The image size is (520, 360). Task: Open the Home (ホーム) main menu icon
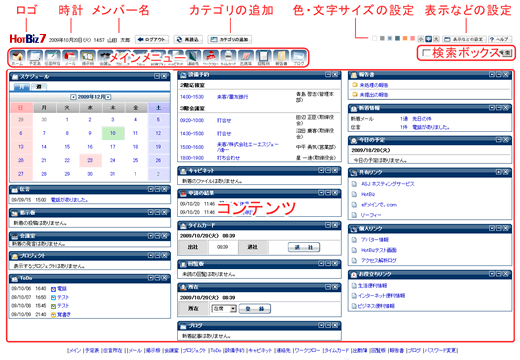[17, 57]
